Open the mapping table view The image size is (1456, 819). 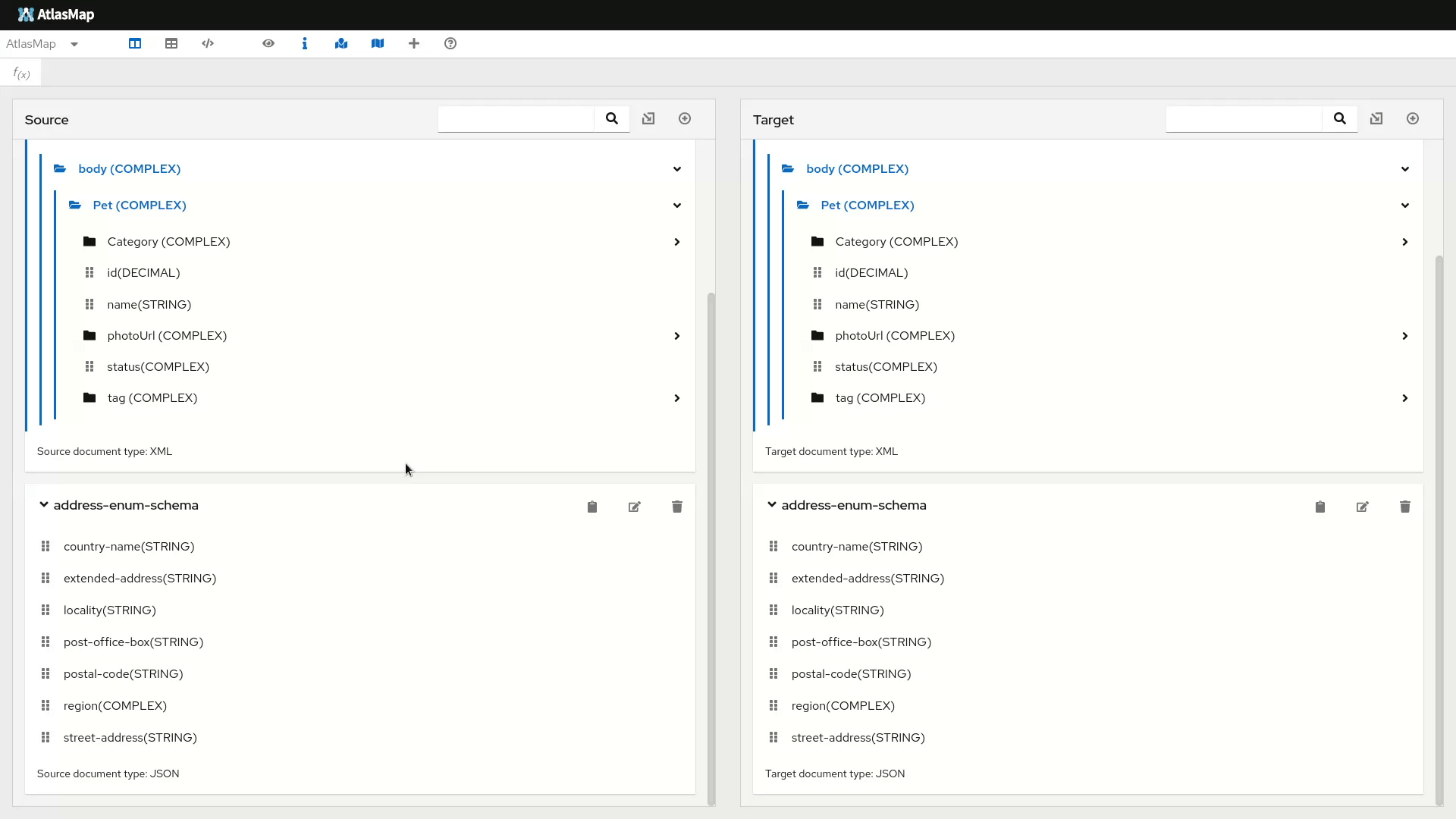coord(171,44)
